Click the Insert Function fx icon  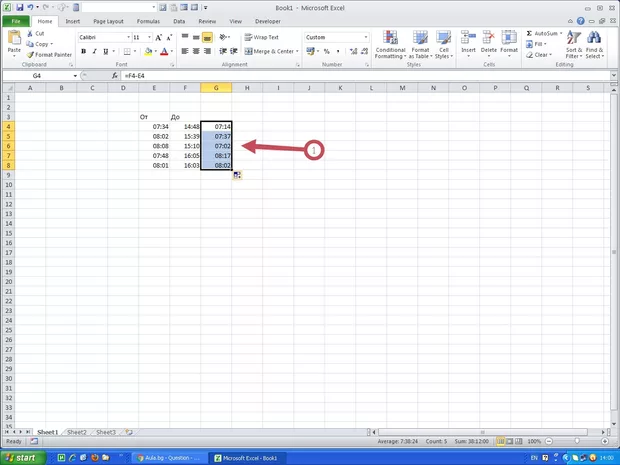[115, 76]
